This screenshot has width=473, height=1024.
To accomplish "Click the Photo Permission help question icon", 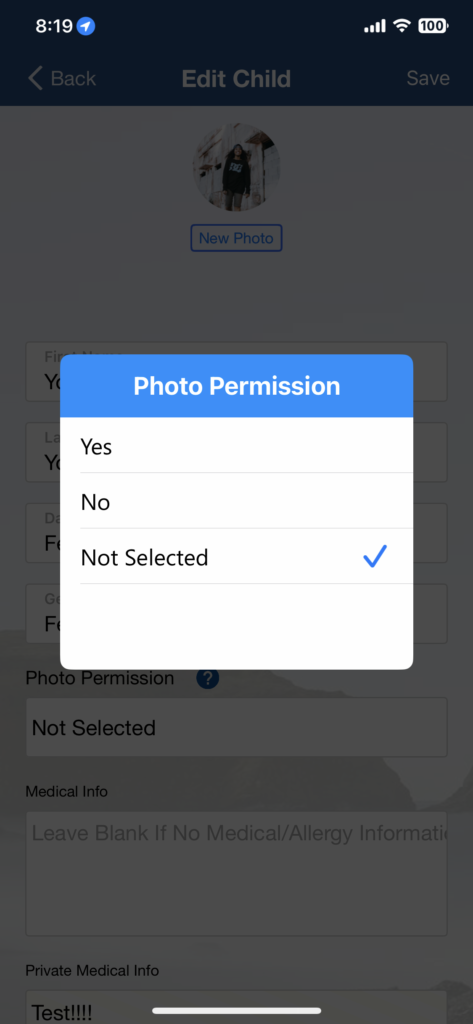I will coord(208,678).
